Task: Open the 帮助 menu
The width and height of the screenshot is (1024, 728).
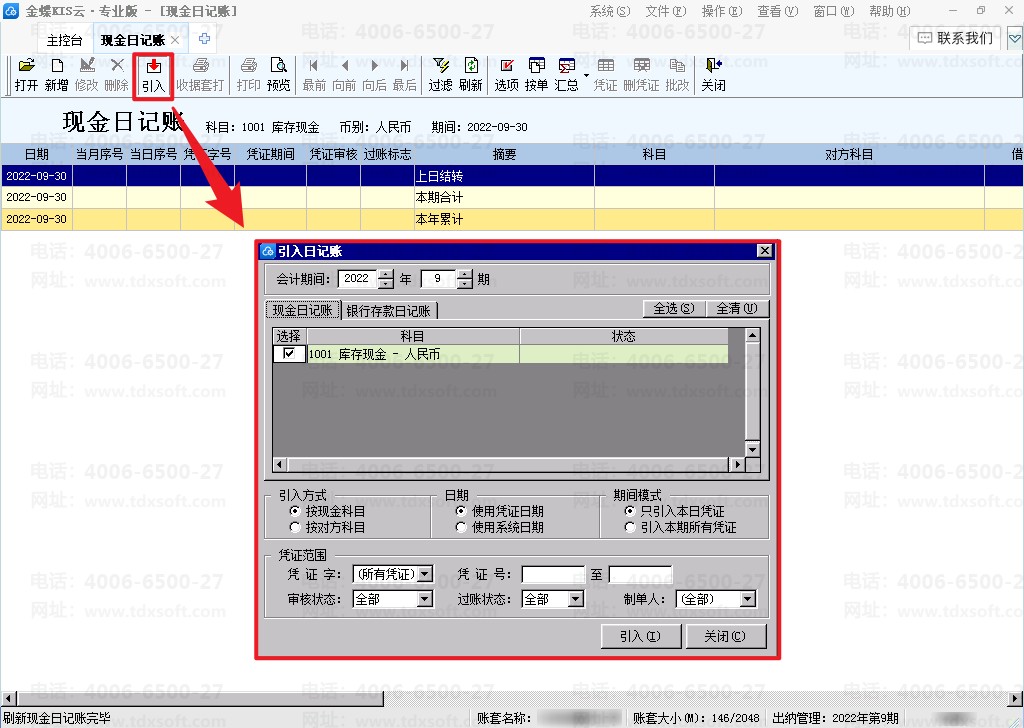Action: pyautogui.click(x=889, y=11)
